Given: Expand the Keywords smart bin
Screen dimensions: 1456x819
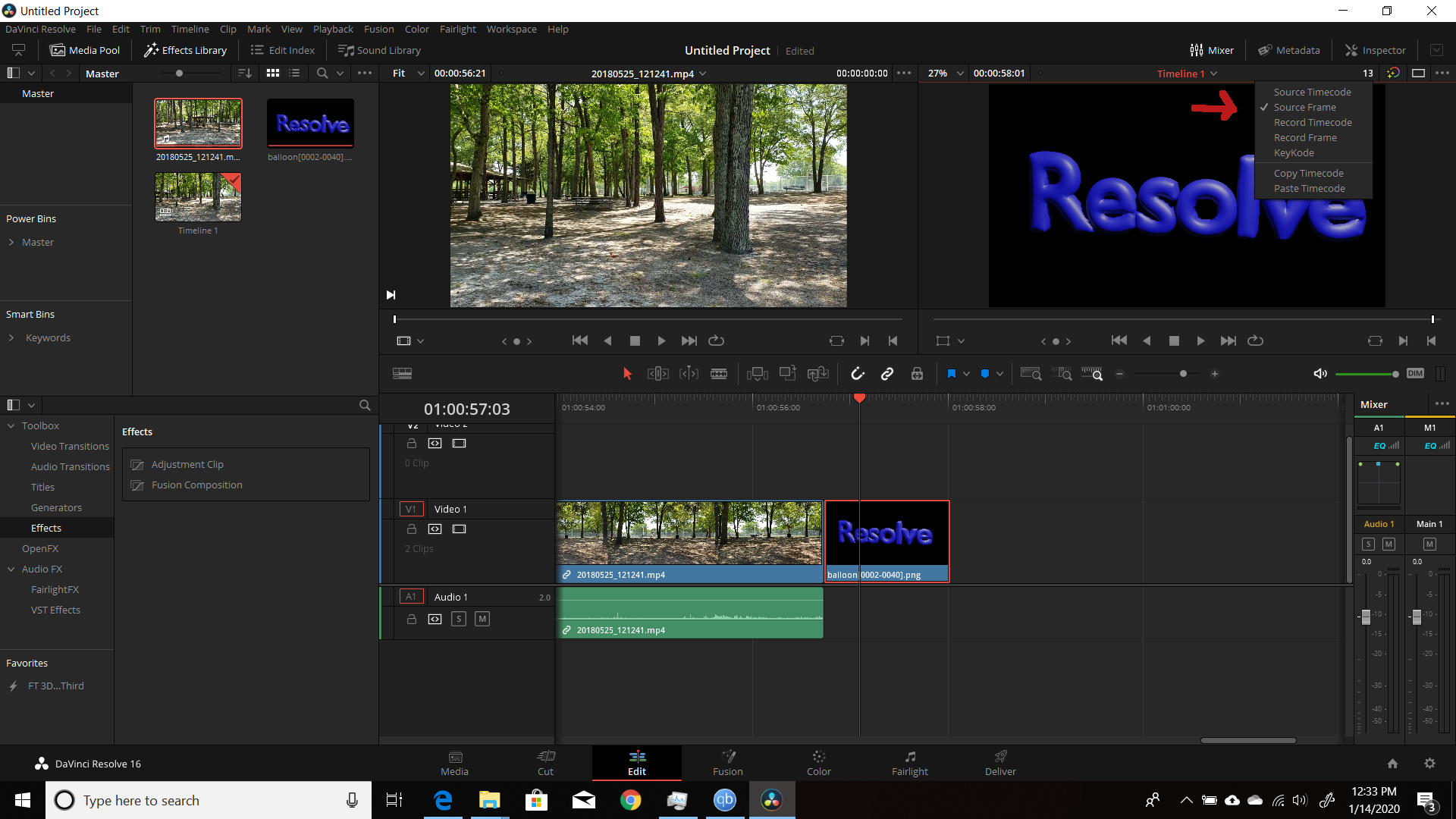Looking at the screenshot, I should point(11,337).
